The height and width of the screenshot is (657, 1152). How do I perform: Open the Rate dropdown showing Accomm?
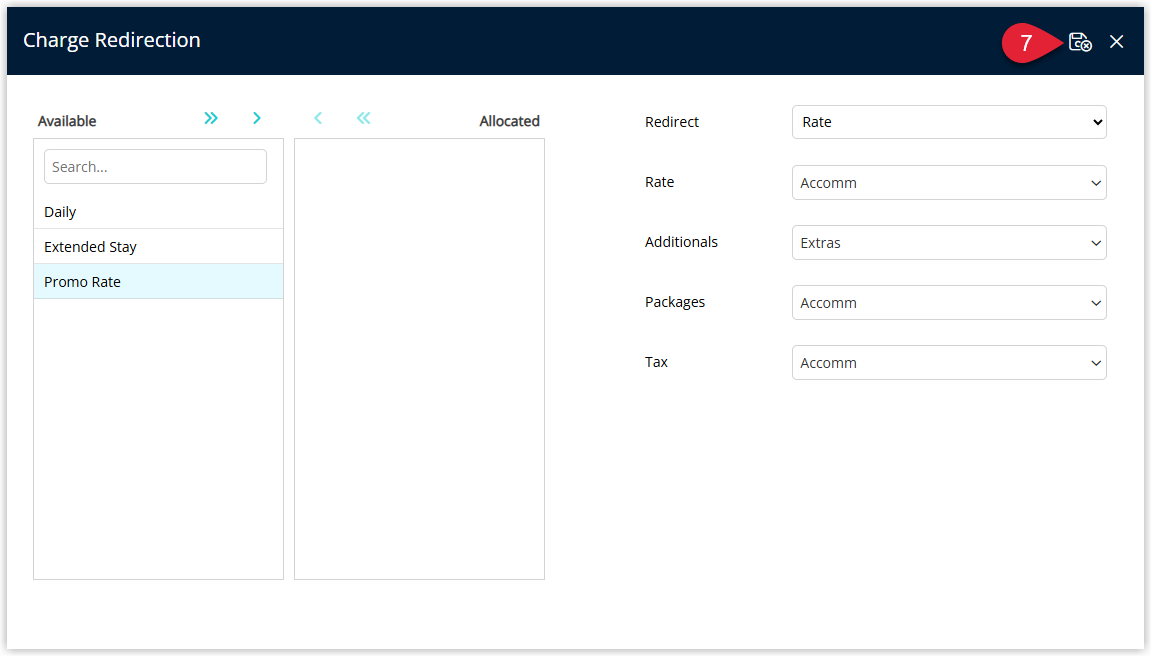(x=948, y=182)
